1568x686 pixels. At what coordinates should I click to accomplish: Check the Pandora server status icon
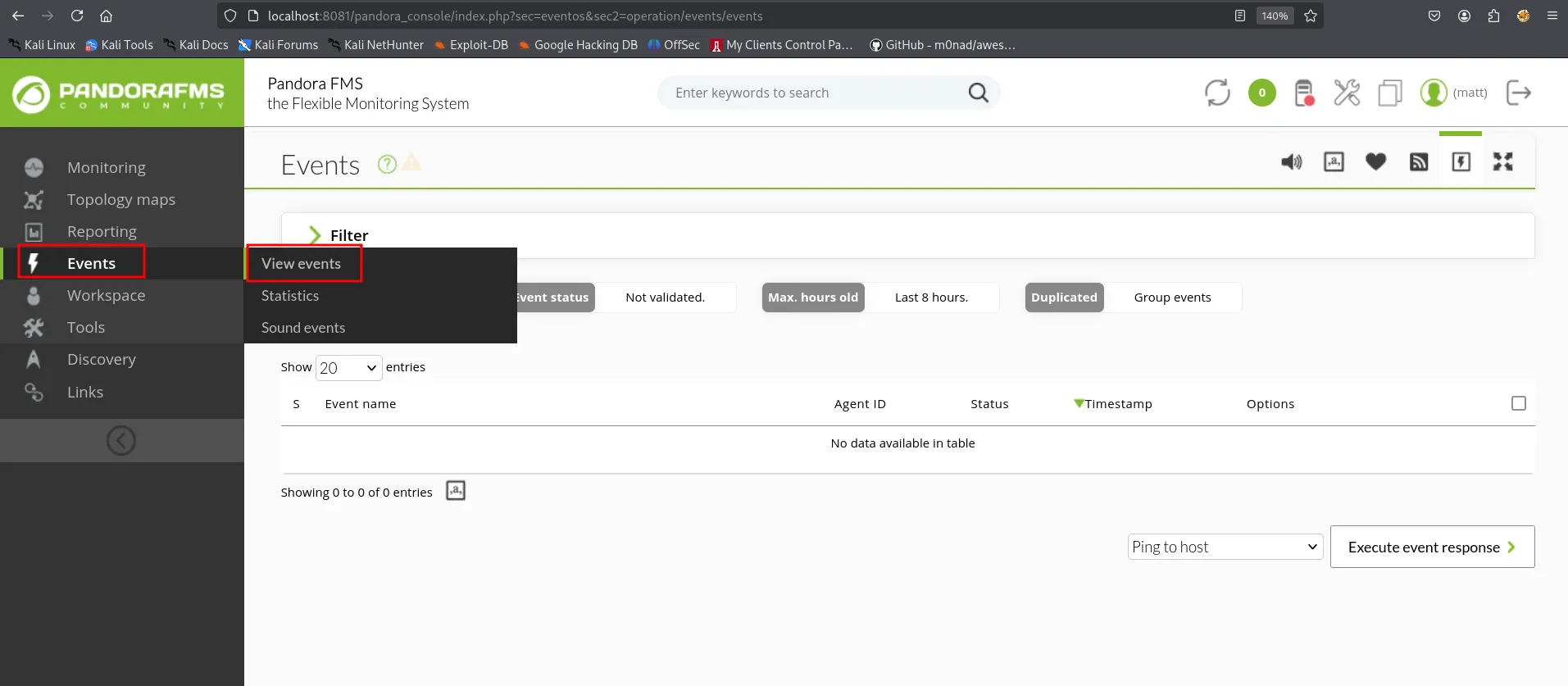point(1304,93)
